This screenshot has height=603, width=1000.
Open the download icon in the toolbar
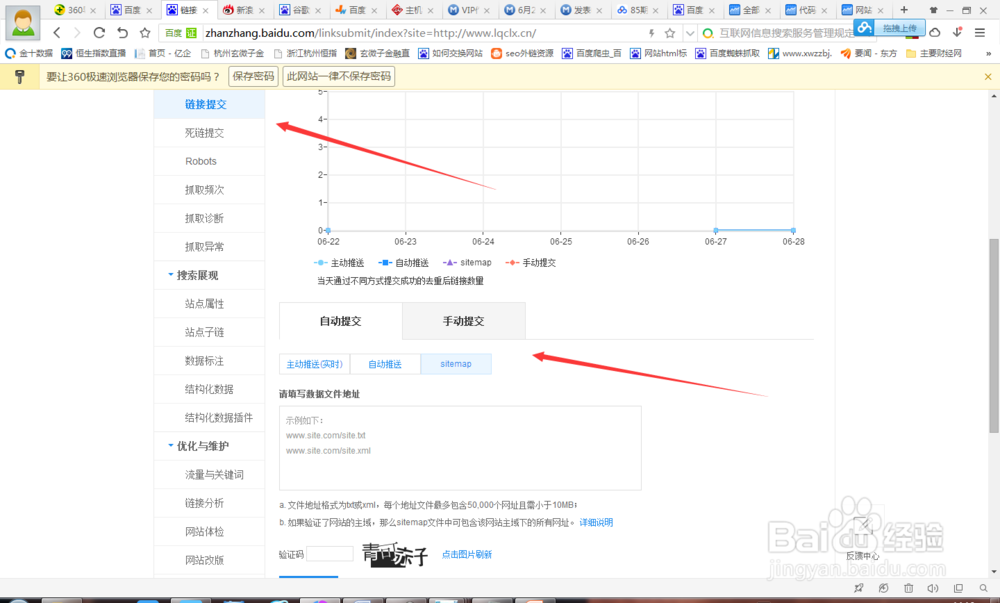pyautogui.click(x=957, y=33)
